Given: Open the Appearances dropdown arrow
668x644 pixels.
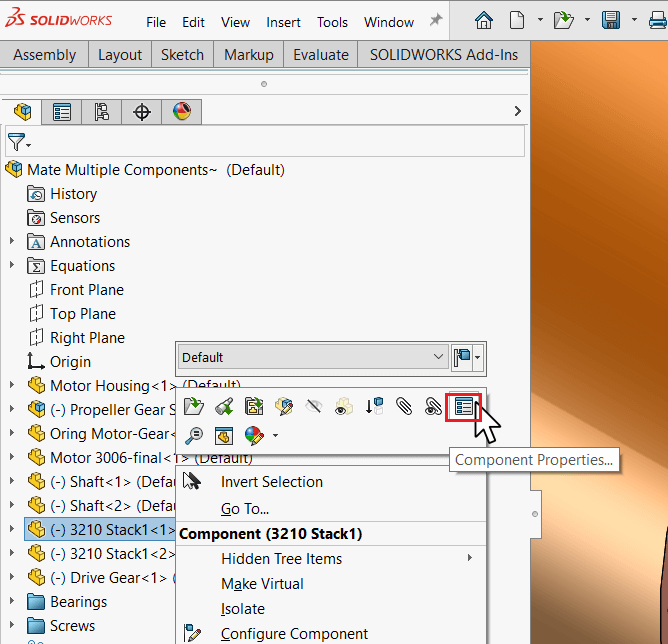Looking at the screenshot, I should point(276,435).
